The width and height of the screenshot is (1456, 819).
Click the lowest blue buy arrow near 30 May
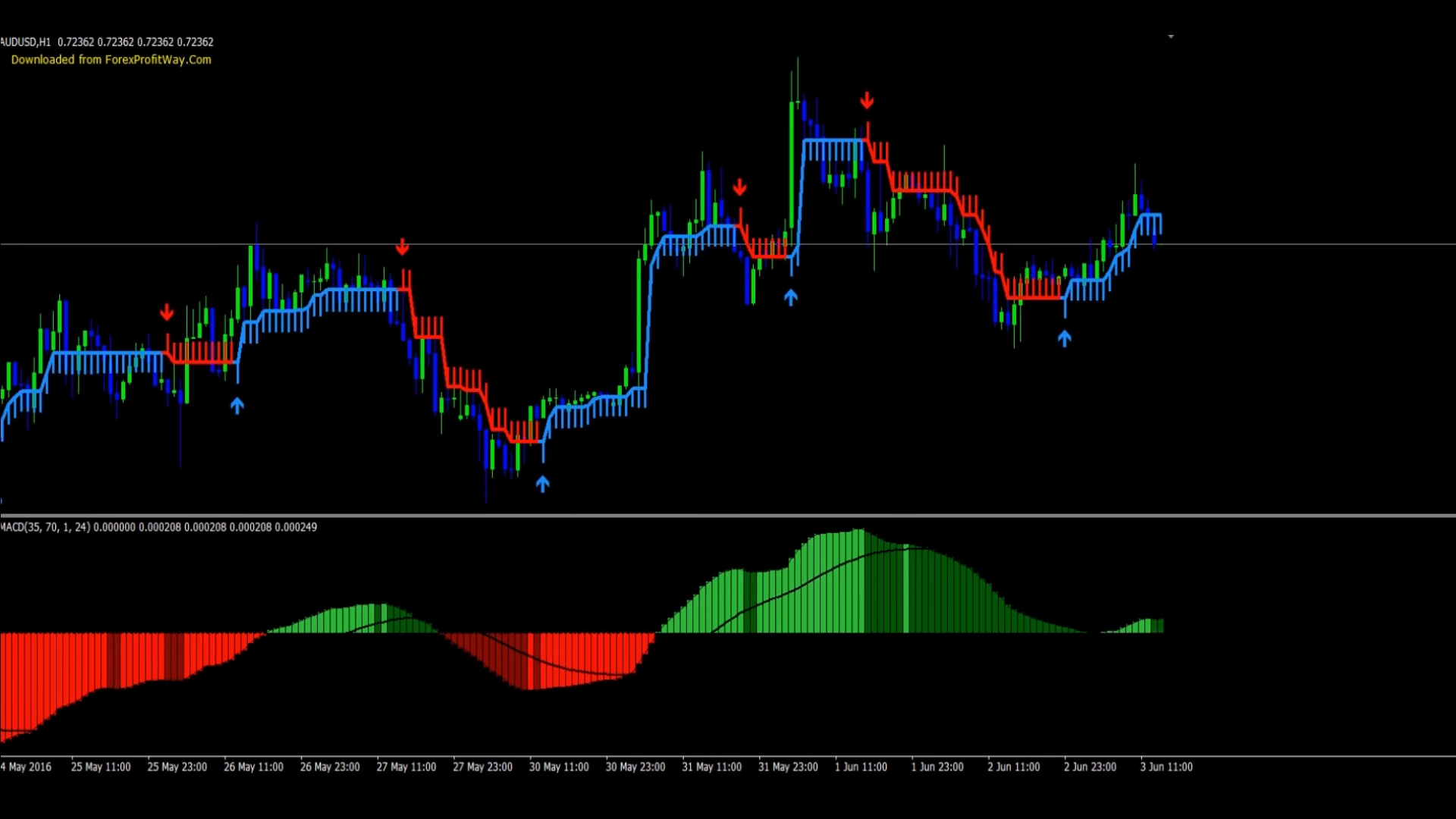[x=542, y=484]
